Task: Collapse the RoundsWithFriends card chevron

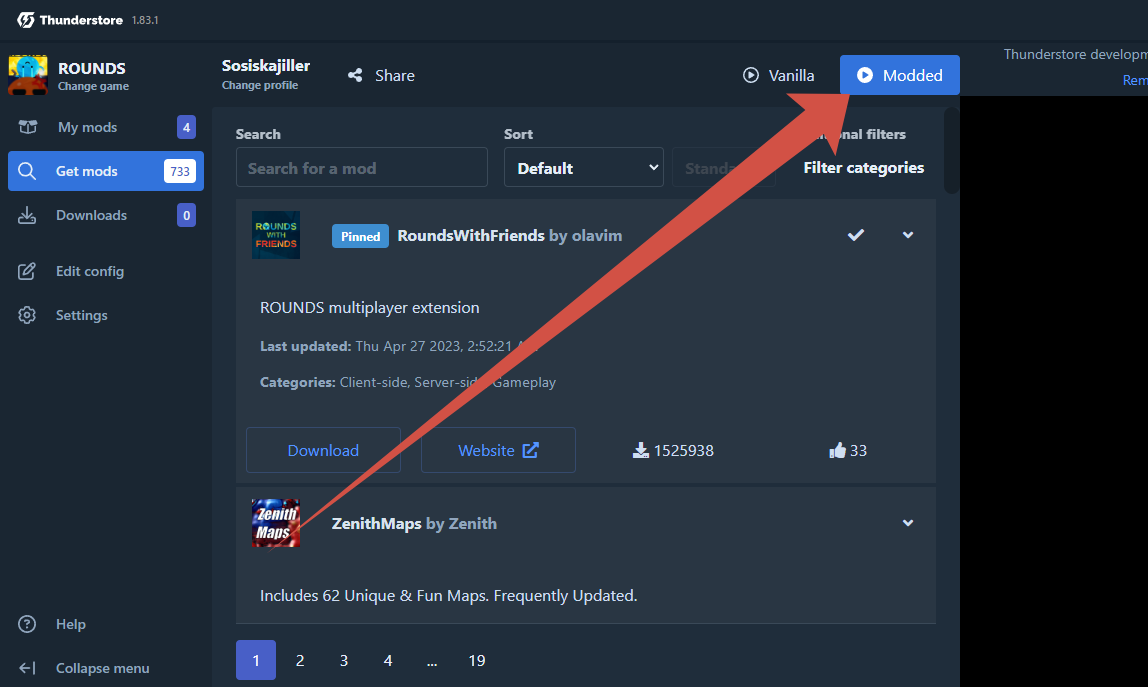Action: click(x=908, y=235)
